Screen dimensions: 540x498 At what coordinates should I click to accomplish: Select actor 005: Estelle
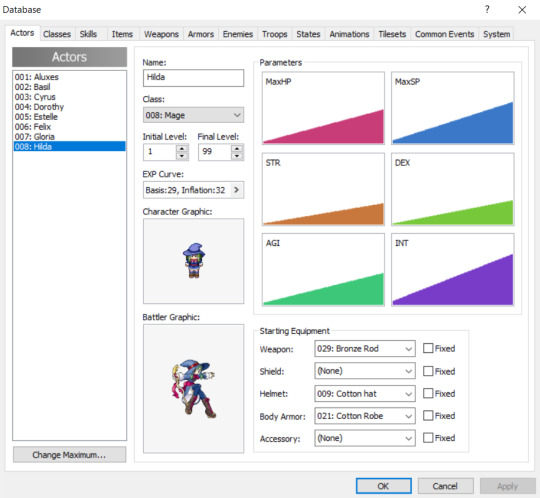coord(69,117)
